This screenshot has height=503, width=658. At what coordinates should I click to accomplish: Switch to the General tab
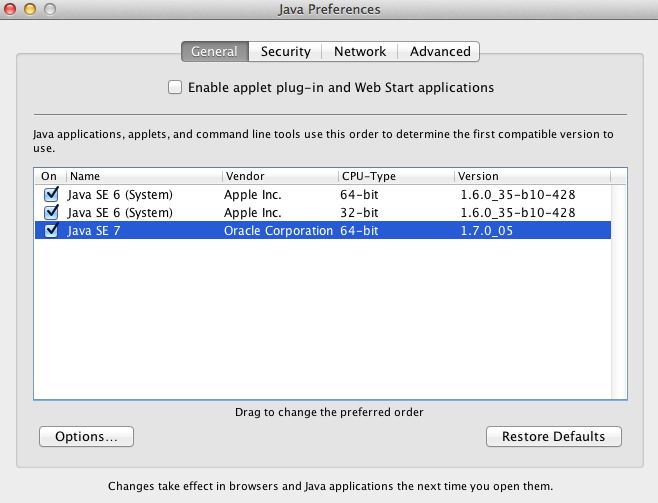coord(215,52)
